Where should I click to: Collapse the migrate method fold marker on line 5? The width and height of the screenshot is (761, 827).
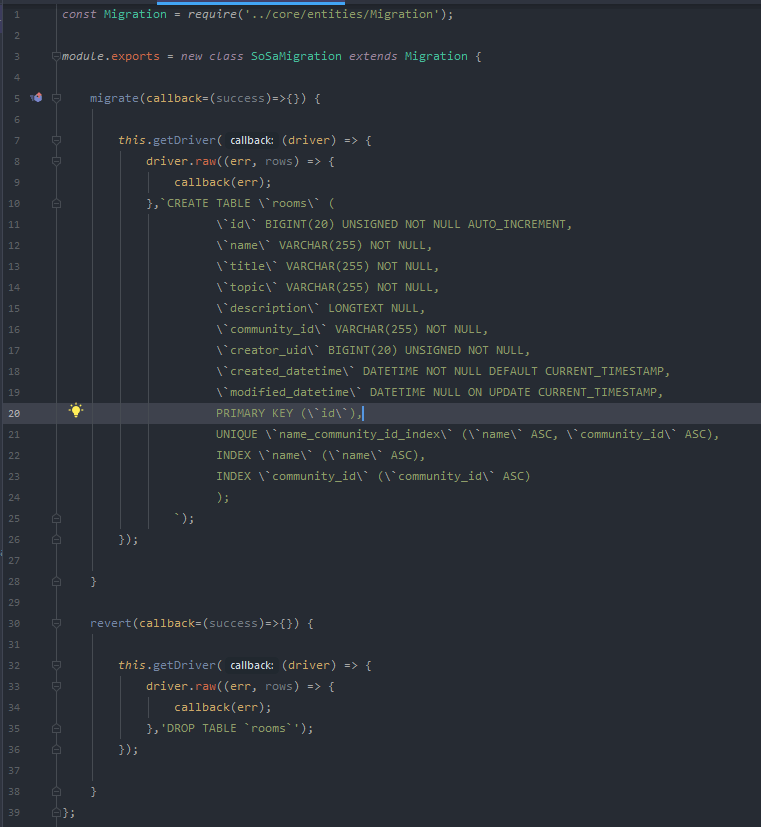click(x=56, y=98)
